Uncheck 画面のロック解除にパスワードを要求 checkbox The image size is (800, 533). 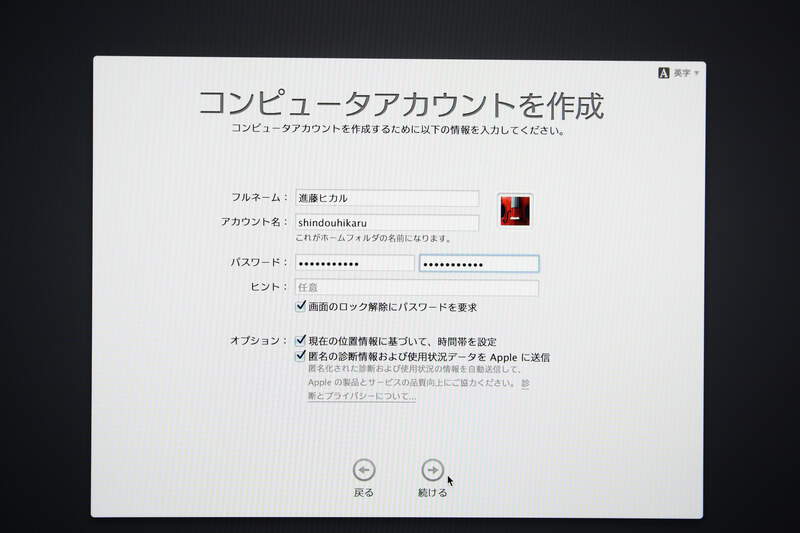pos(301,306)
